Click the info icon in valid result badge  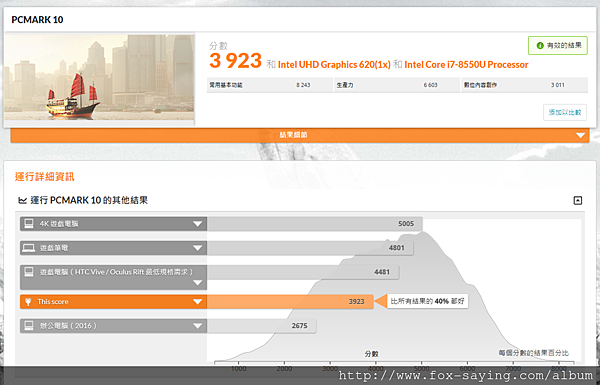(x=540, y=46)
